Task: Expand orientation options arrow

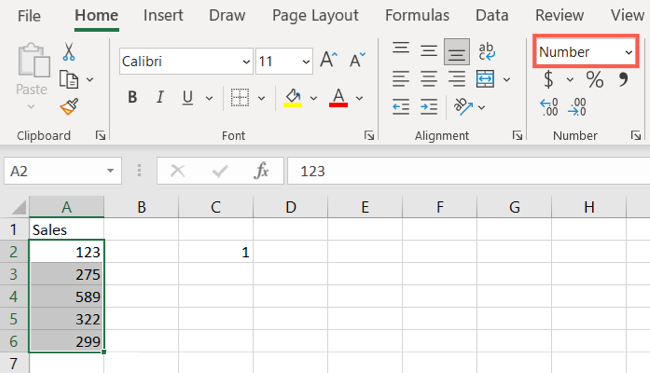Action: tap(481, 107)
